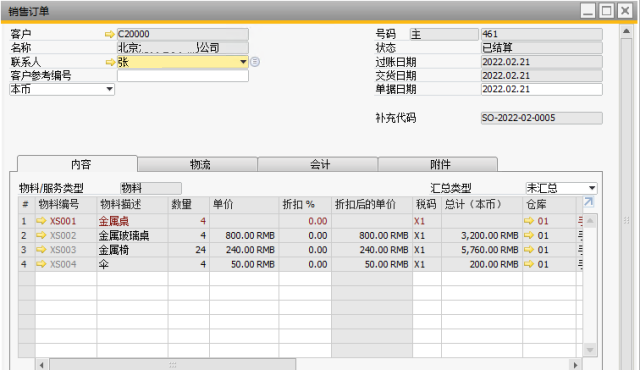Viewport: 640px width, 370px height.
Task: Click the 3,200.00 RMB total cell
Action: pos(482,235)
